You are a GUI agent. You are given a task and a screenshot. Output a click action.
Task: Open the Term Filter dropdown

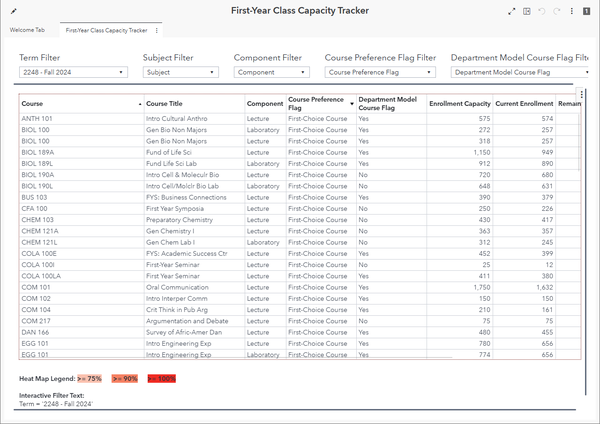[x=73, y=72]
